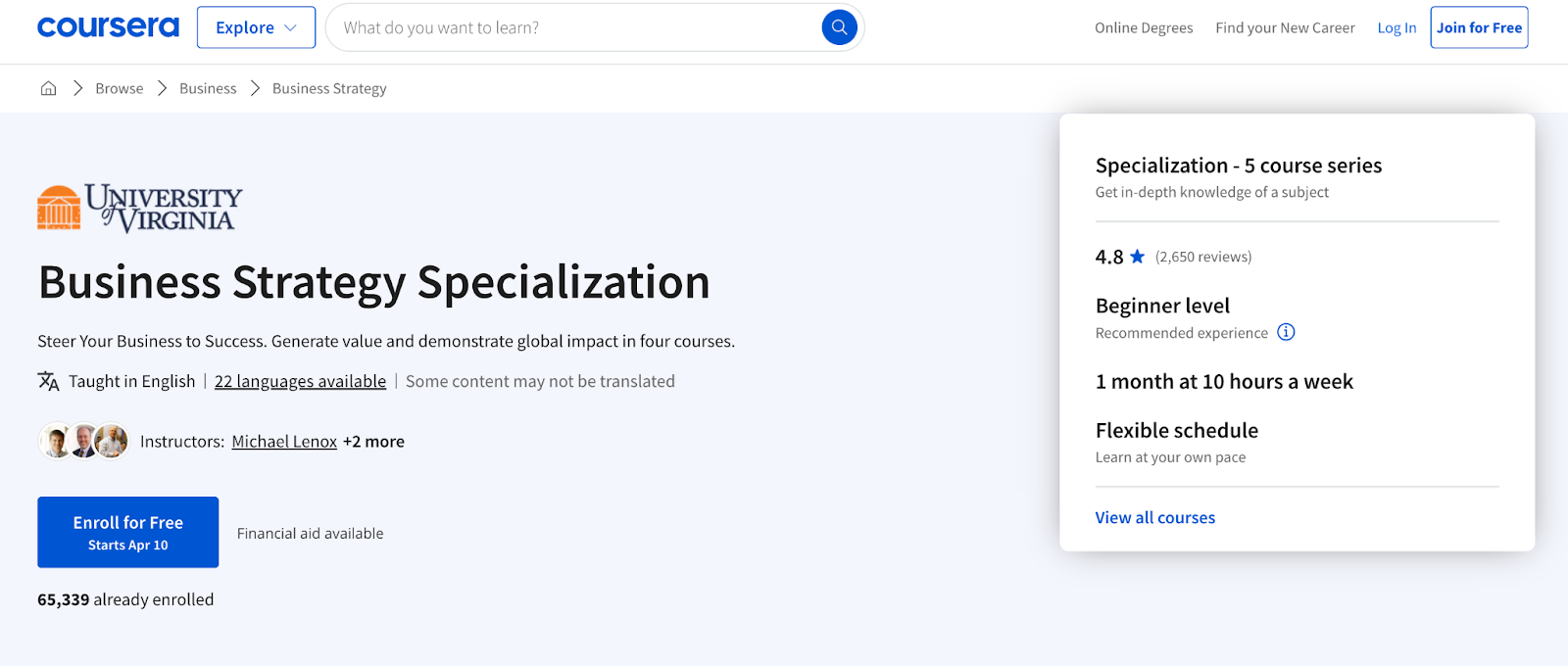Open the Log In link

pyautogui.click(x=1396, y=27)
